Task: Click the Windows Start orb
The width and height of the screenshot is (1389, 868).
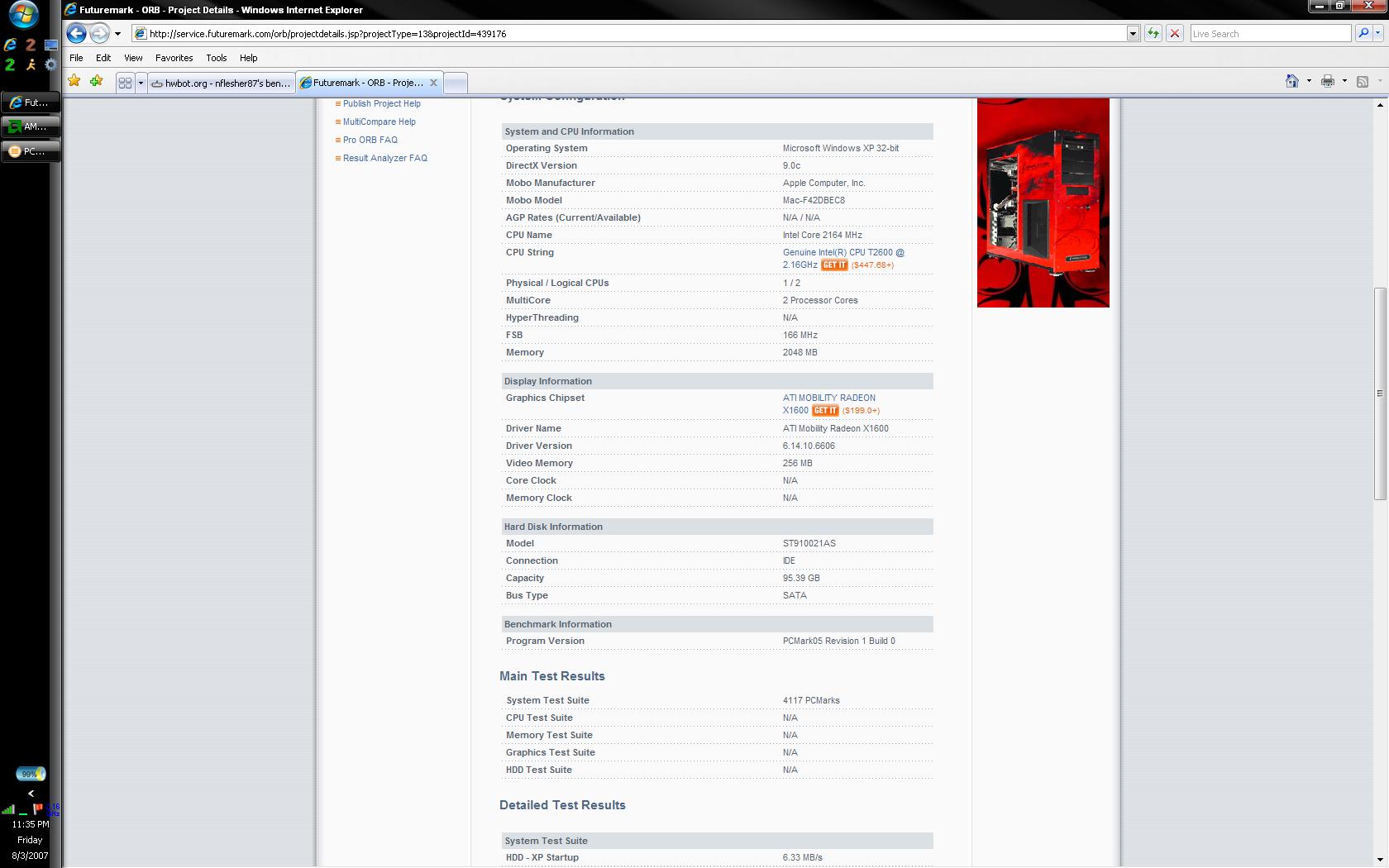Action: 24,16
